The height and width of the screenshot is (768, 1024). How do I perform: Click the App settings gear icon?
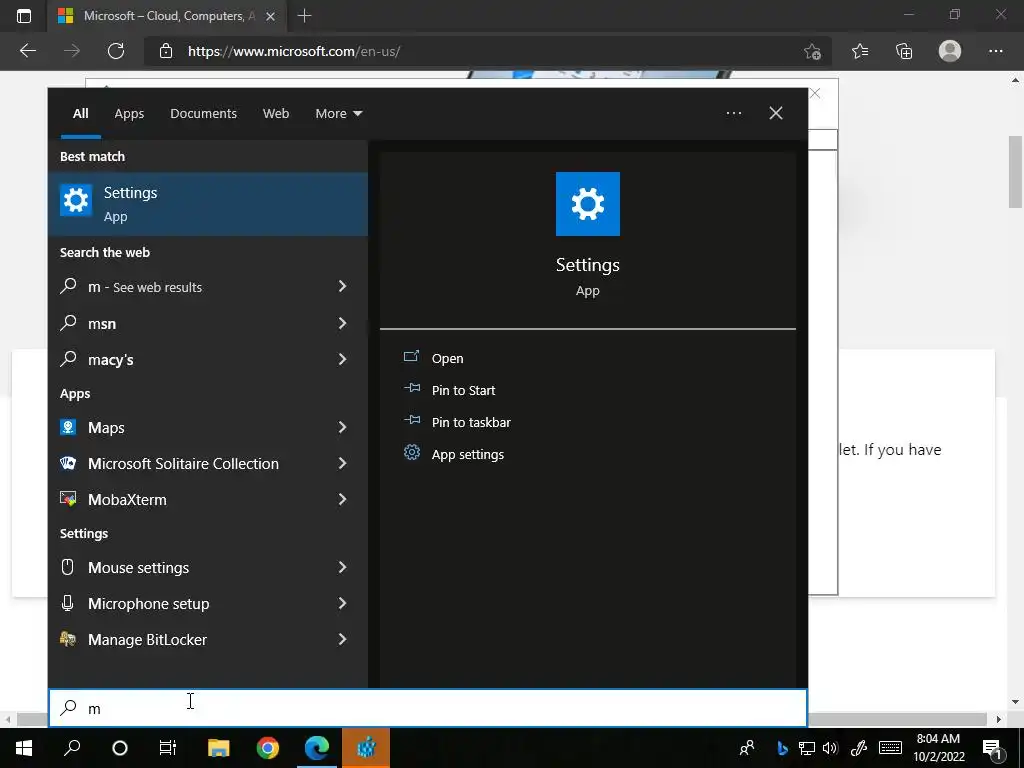click(x=411, y=453)
